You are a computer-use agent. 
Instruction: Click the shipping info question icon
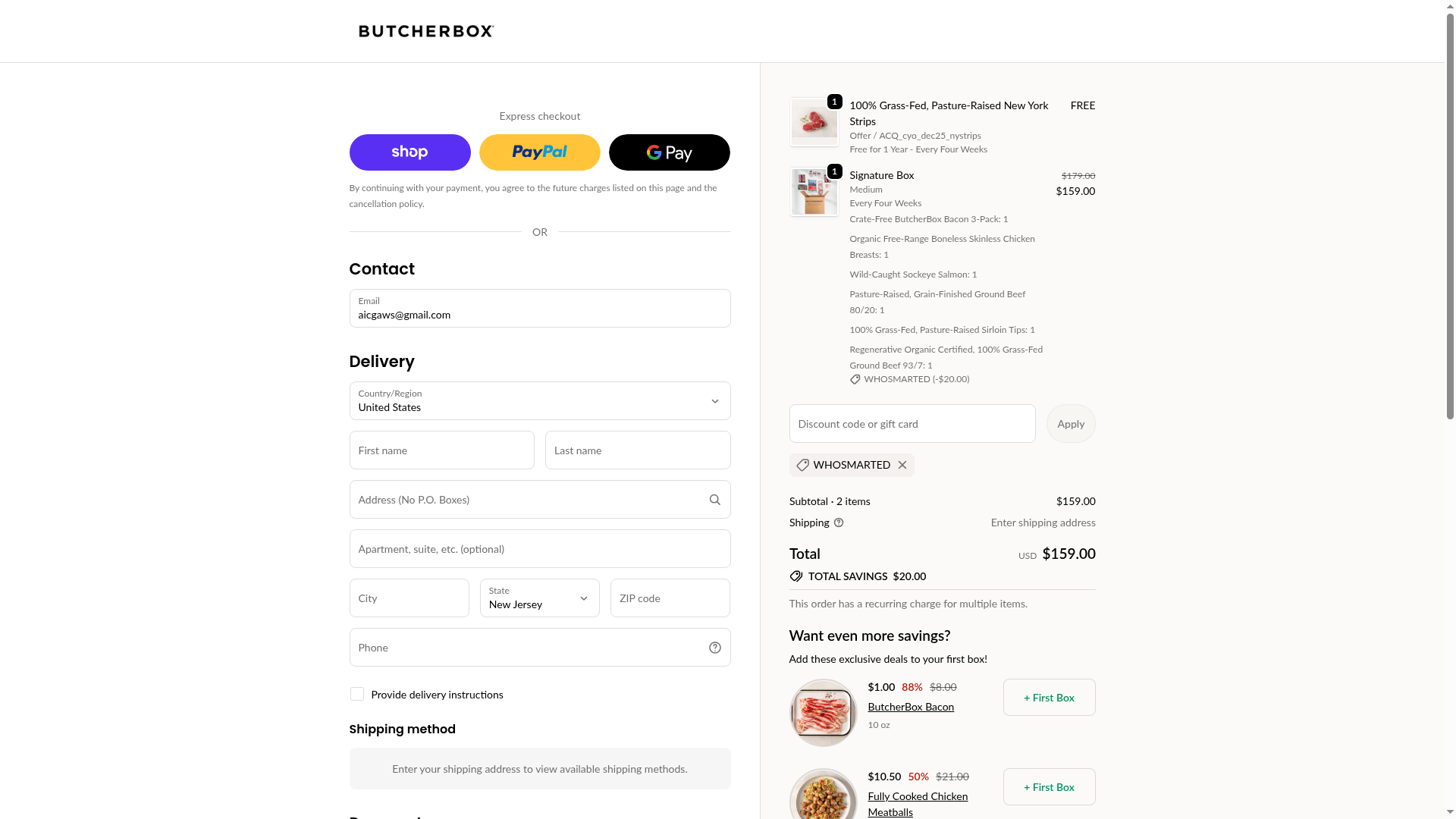(x=839, y=522)
